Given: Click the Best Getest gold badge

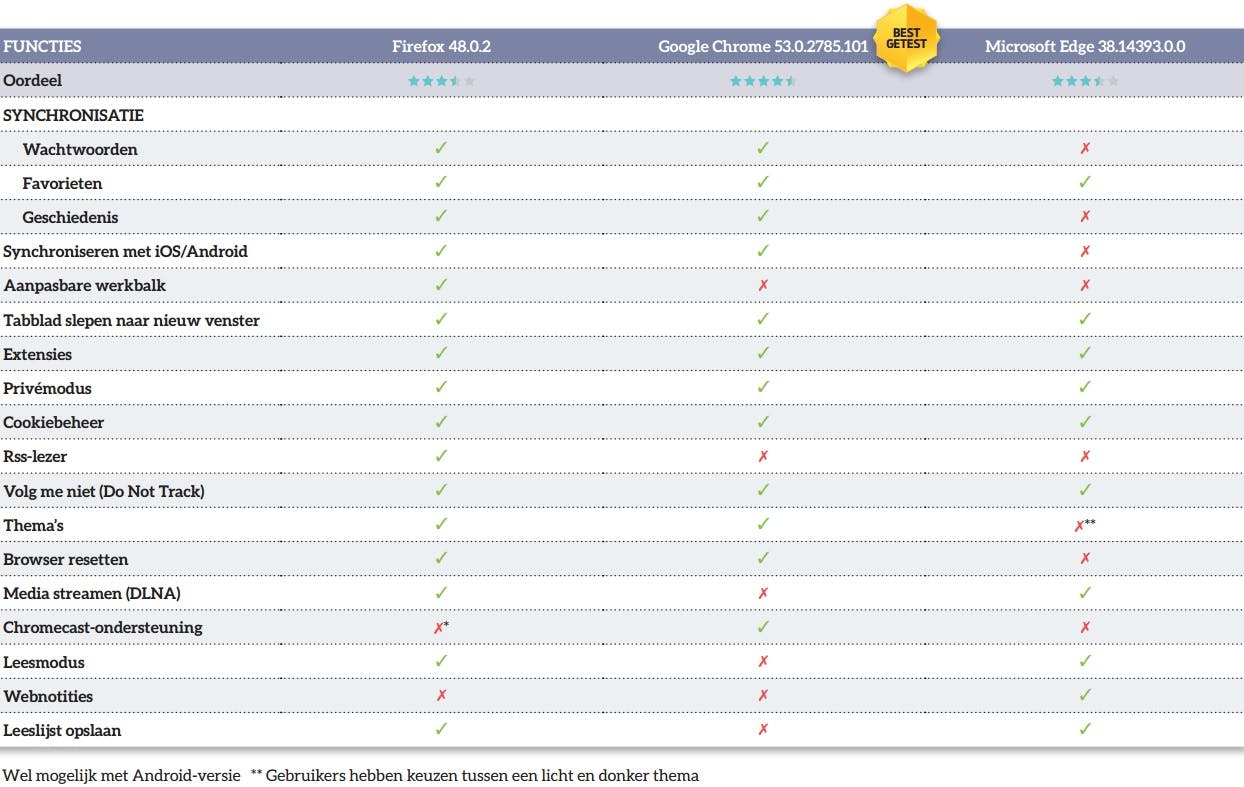Looking at the screenshot, I should [x=905, y=38].
